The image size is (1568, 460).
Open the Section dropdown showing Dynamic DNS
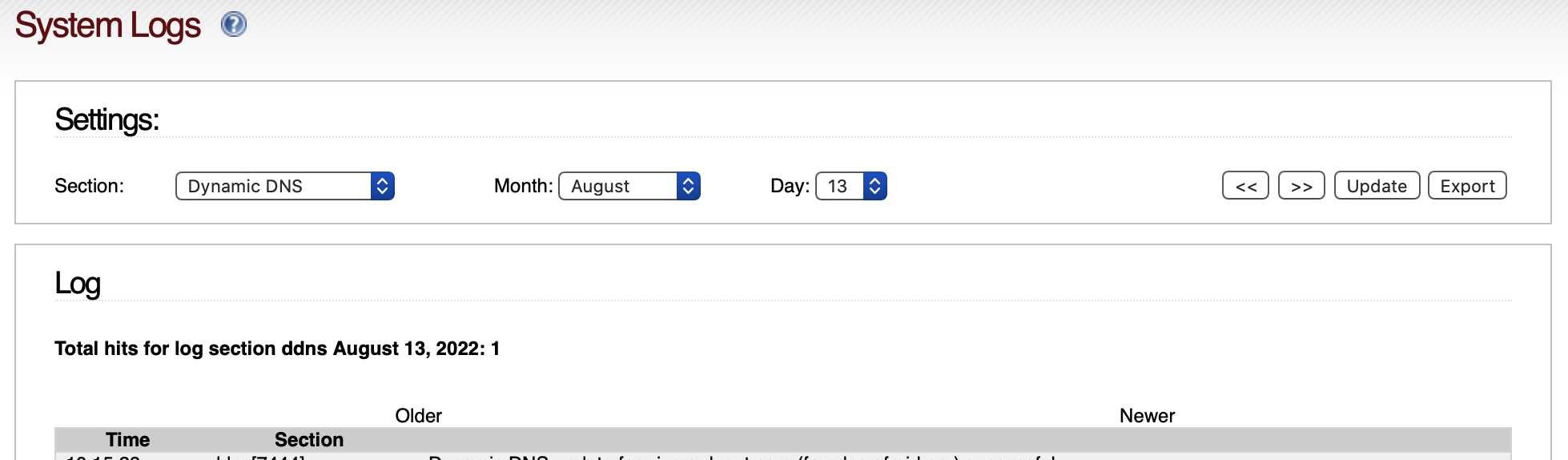285,186
